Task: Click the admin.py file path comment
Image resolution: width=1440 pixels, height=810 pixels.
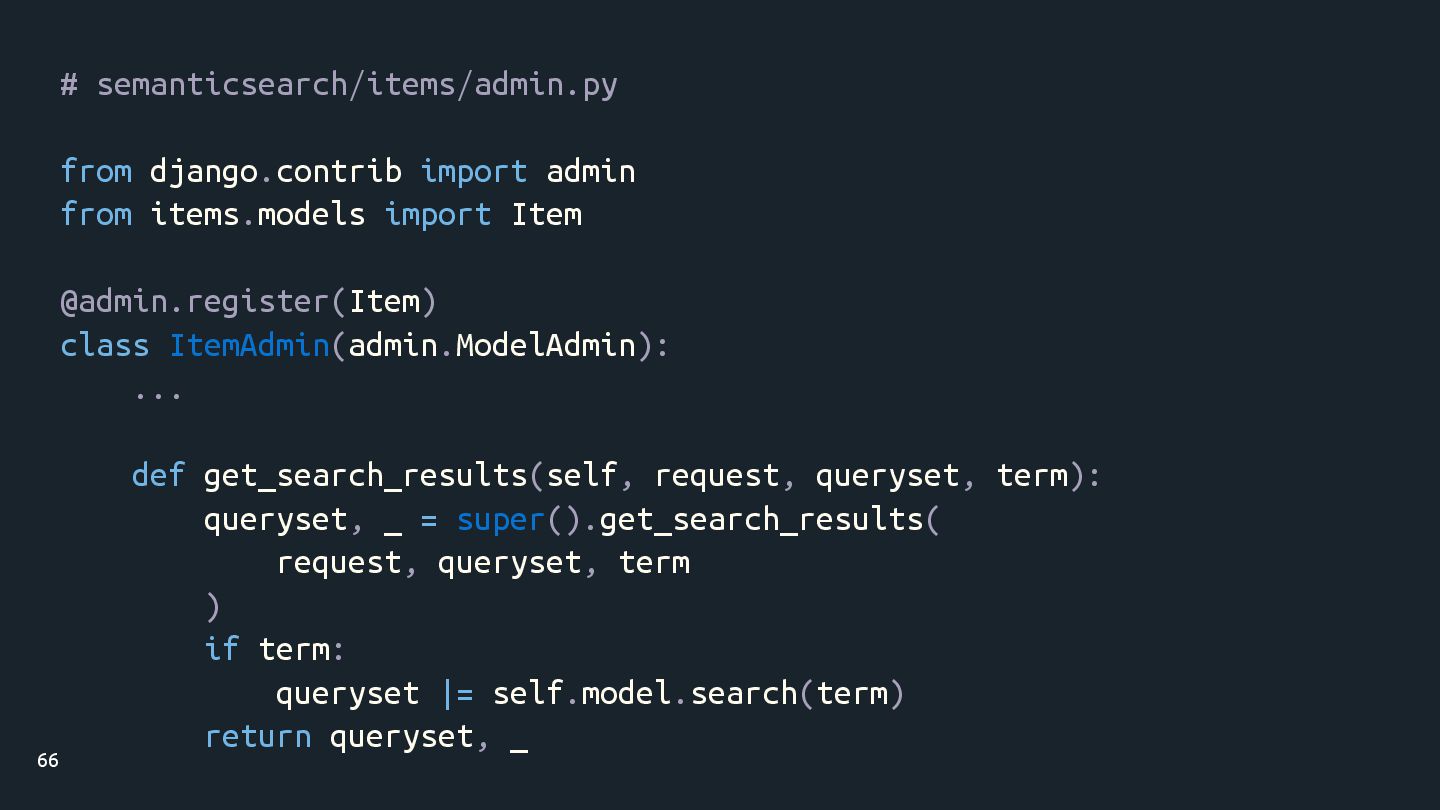Action: click(x=339, y=84)
